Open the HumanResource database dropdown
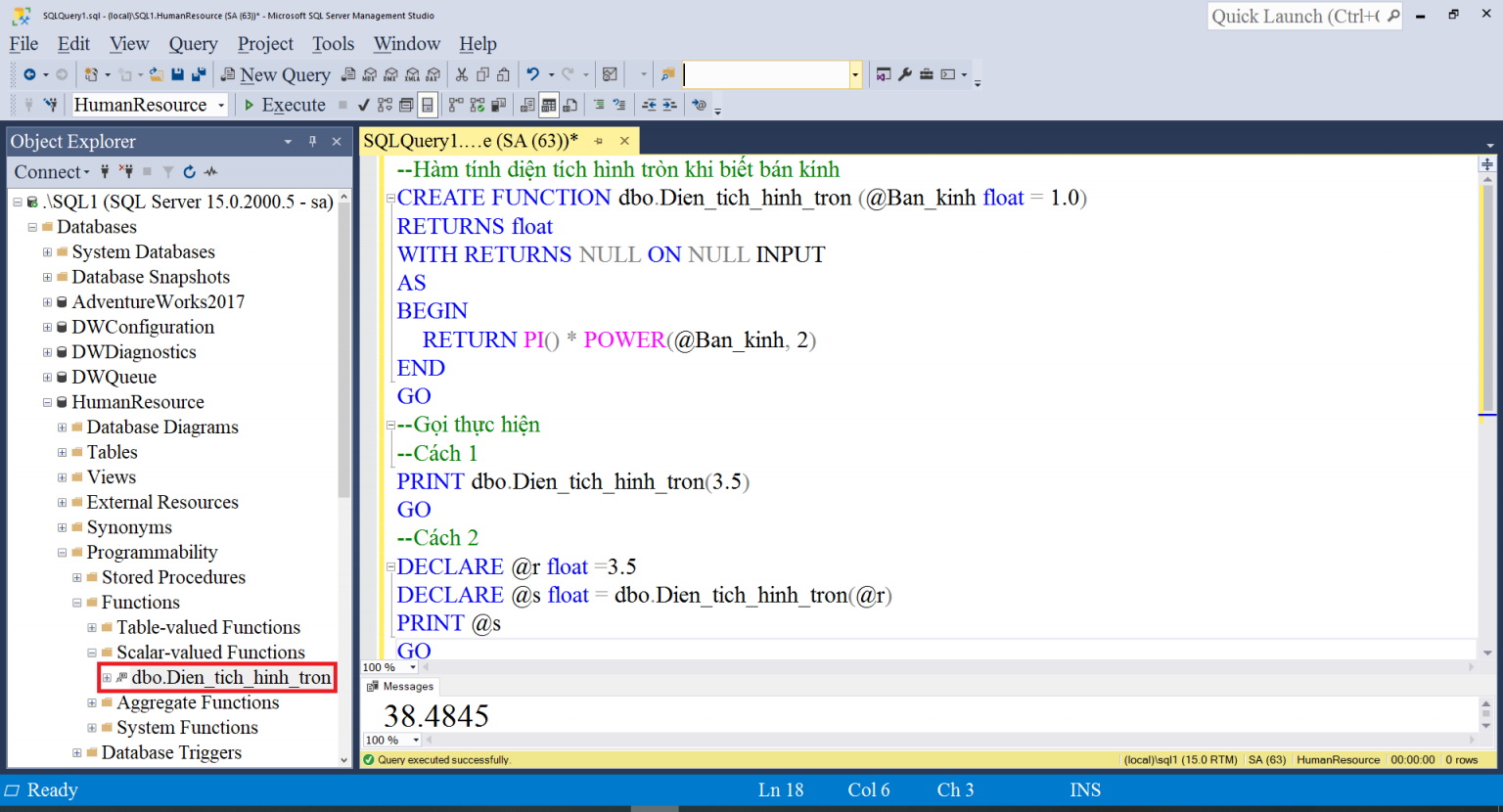 pyautogui.click(x=221, y=105)
